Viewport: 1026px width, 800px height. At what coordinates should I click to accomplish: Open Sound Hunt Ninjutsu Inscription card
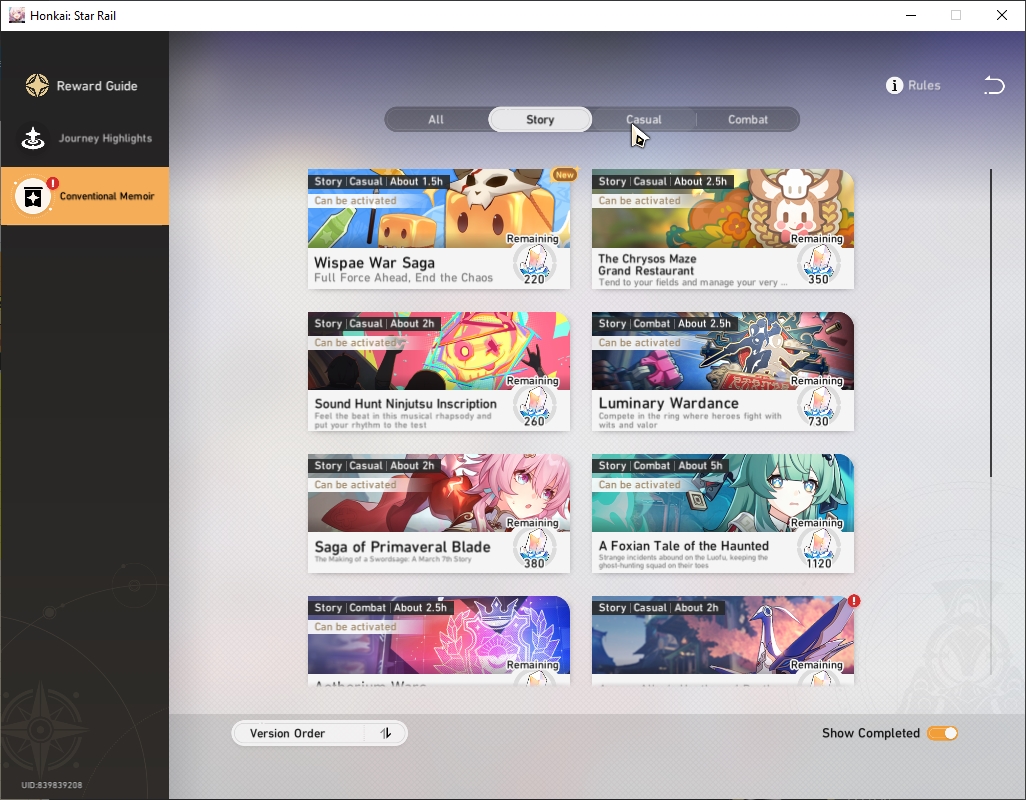click(x=438, y=372)
